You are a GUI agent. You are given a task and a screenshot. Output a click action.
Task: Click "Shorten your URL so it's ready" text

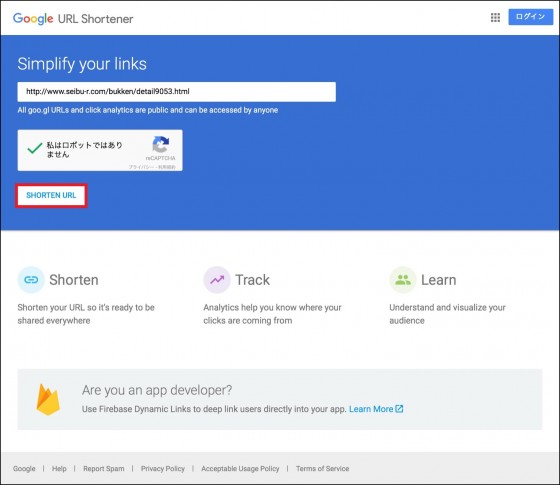pos(86,314)
